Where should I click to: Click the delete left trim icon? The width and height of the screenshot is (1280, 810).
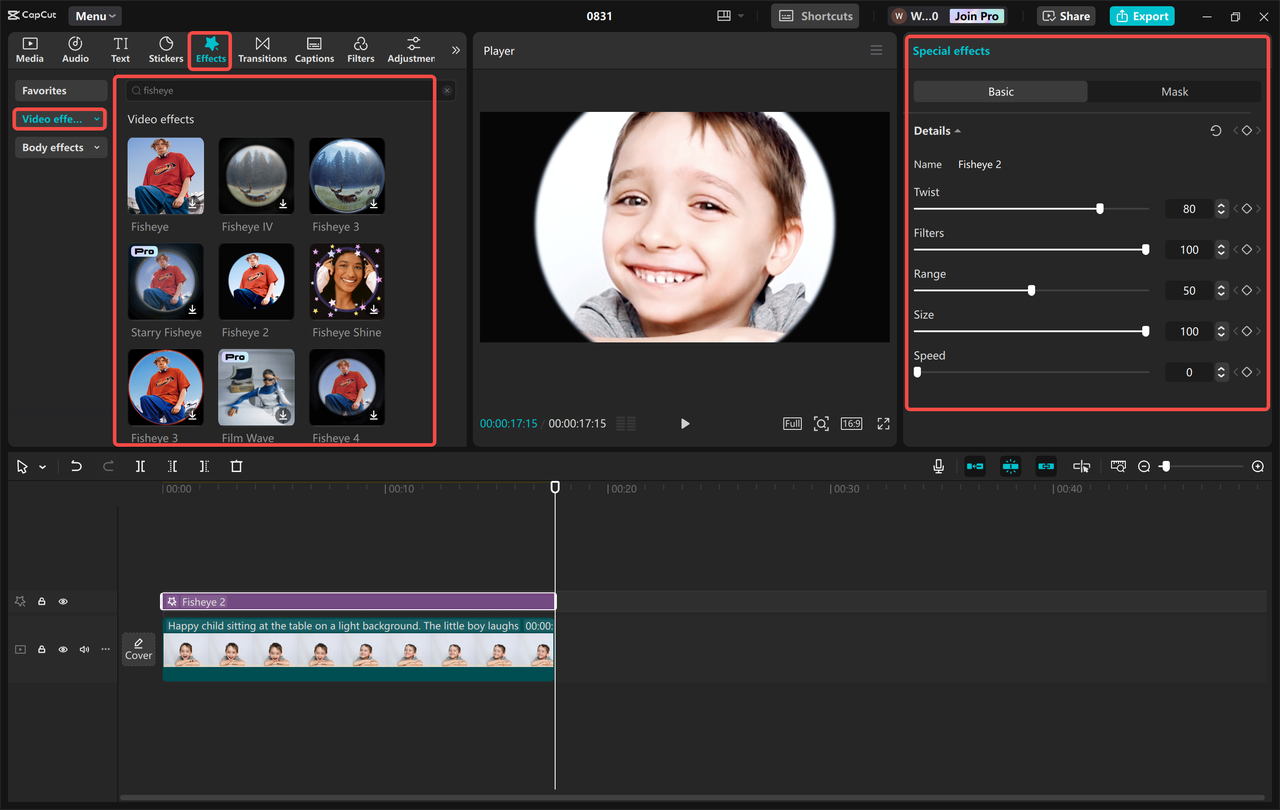point(173,467)
